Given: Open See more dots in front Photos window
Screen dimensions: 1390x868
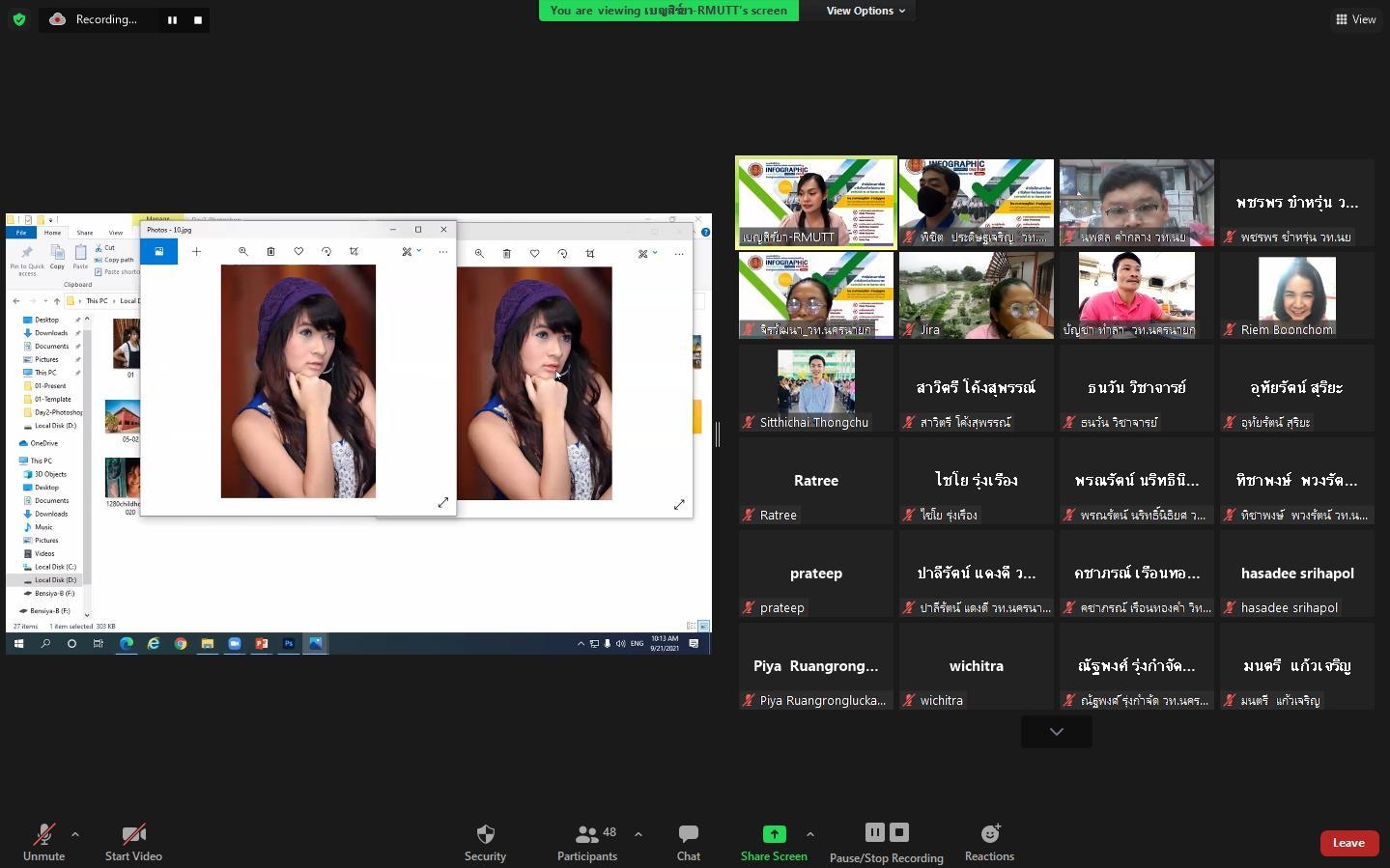Looking at the screenshot, I should click(443, 252).
